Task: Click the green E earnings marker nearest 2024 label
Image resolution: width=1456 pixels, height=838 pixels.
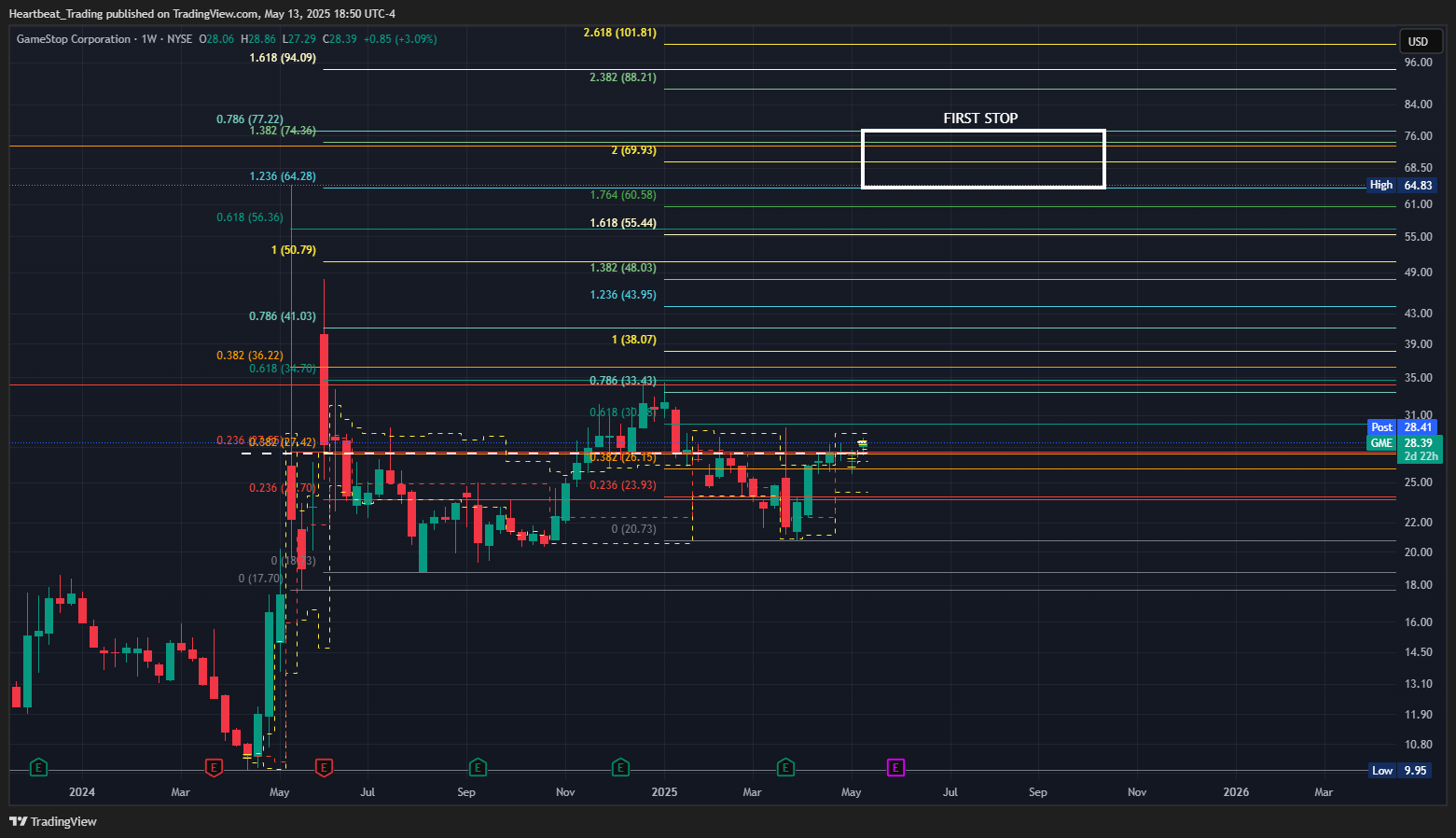Action: pyautogui.click(x=38, y=768)
